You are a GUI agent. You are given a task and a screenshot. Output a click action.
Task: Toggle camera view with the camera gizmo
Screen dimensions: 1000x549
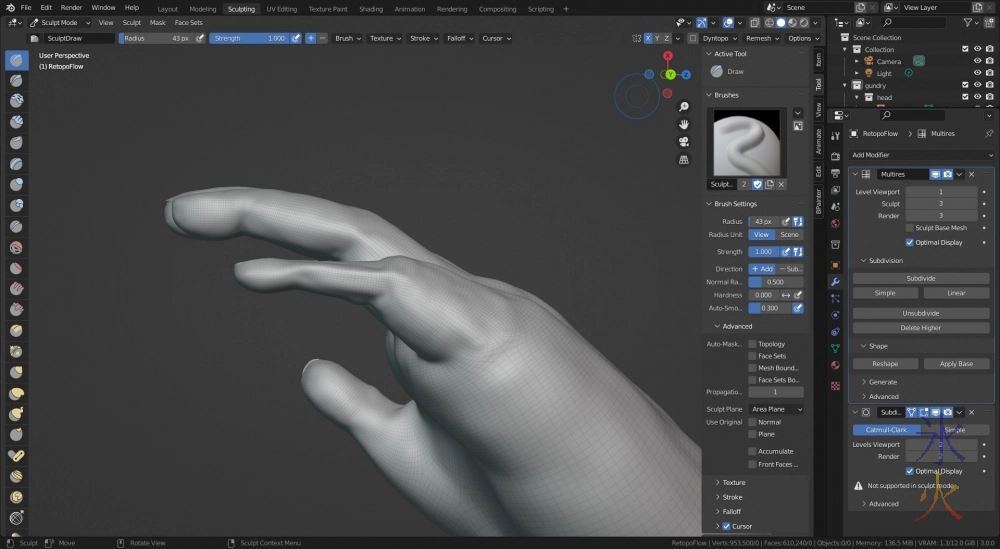point(683,141)
